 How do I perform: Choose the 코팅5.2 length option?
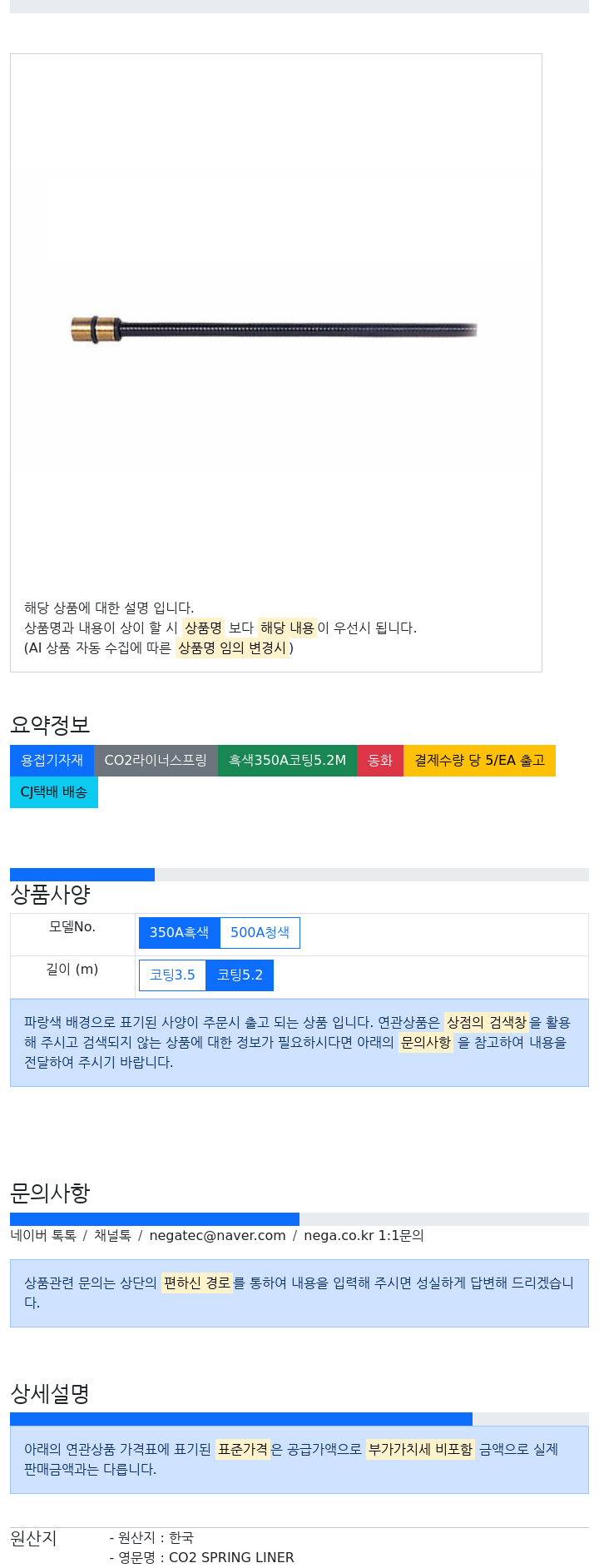240,975
